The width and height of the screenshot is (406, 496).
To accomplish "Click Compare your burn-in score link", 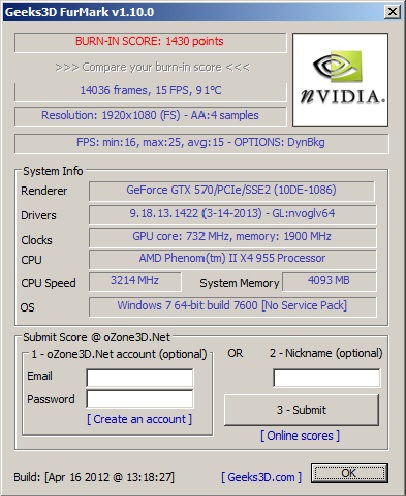I will coord(153,68).
